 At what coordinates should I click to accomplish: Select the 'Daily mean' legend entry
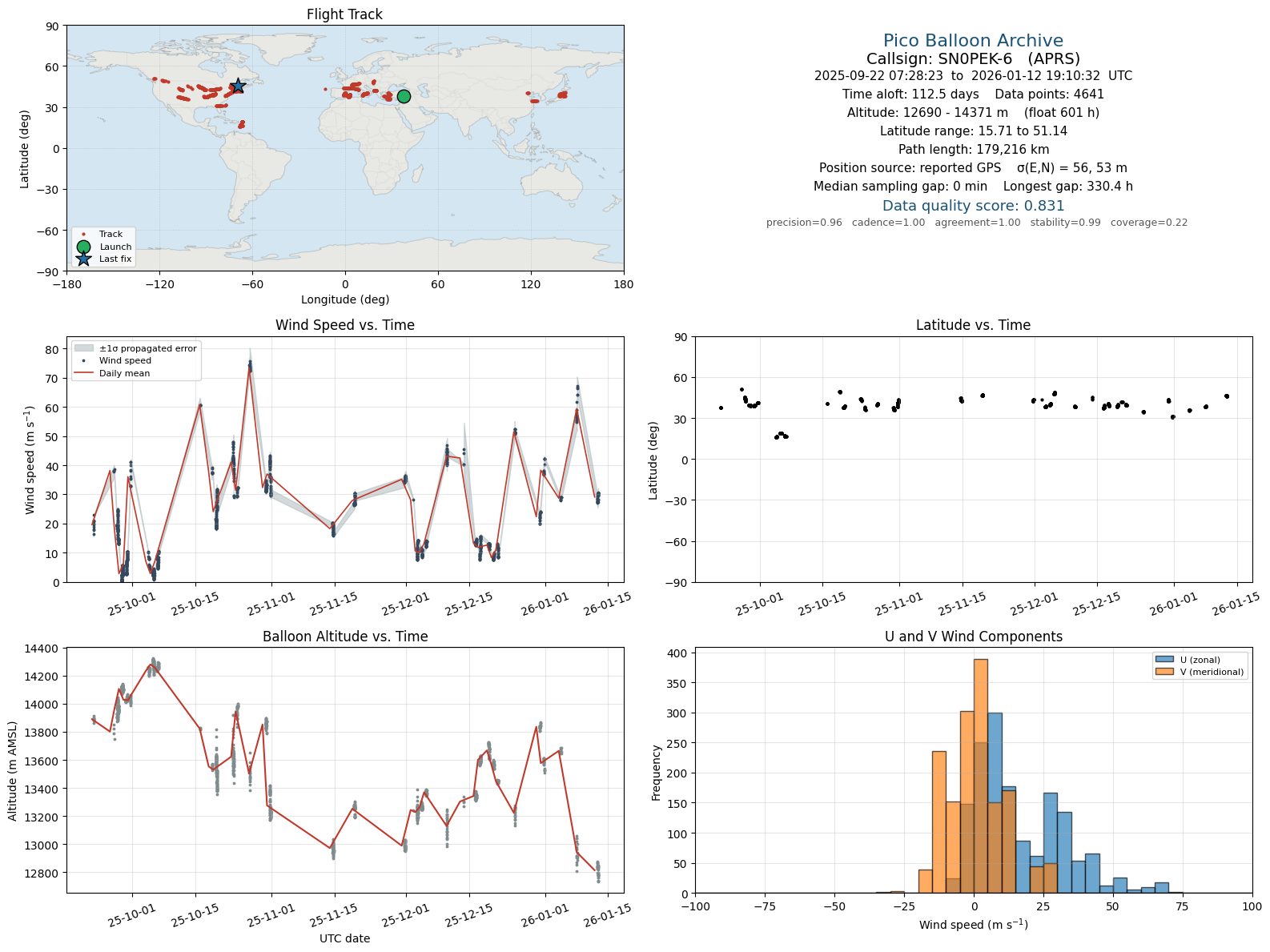tap(112, 373)
